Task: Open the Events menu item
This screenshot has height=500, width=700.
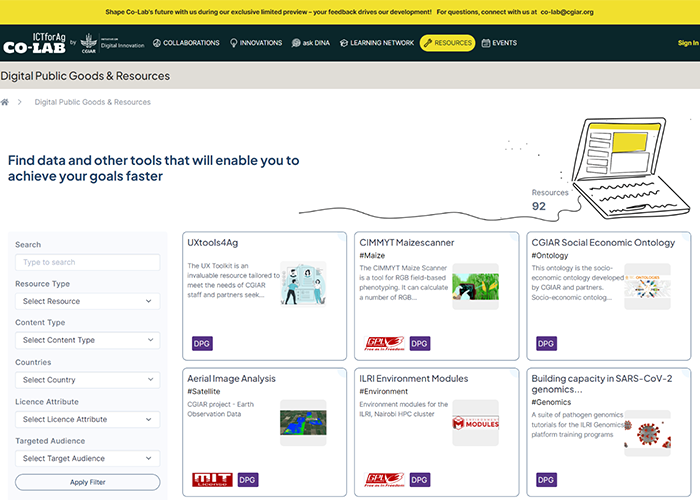Action: click(x=499, y=43)
